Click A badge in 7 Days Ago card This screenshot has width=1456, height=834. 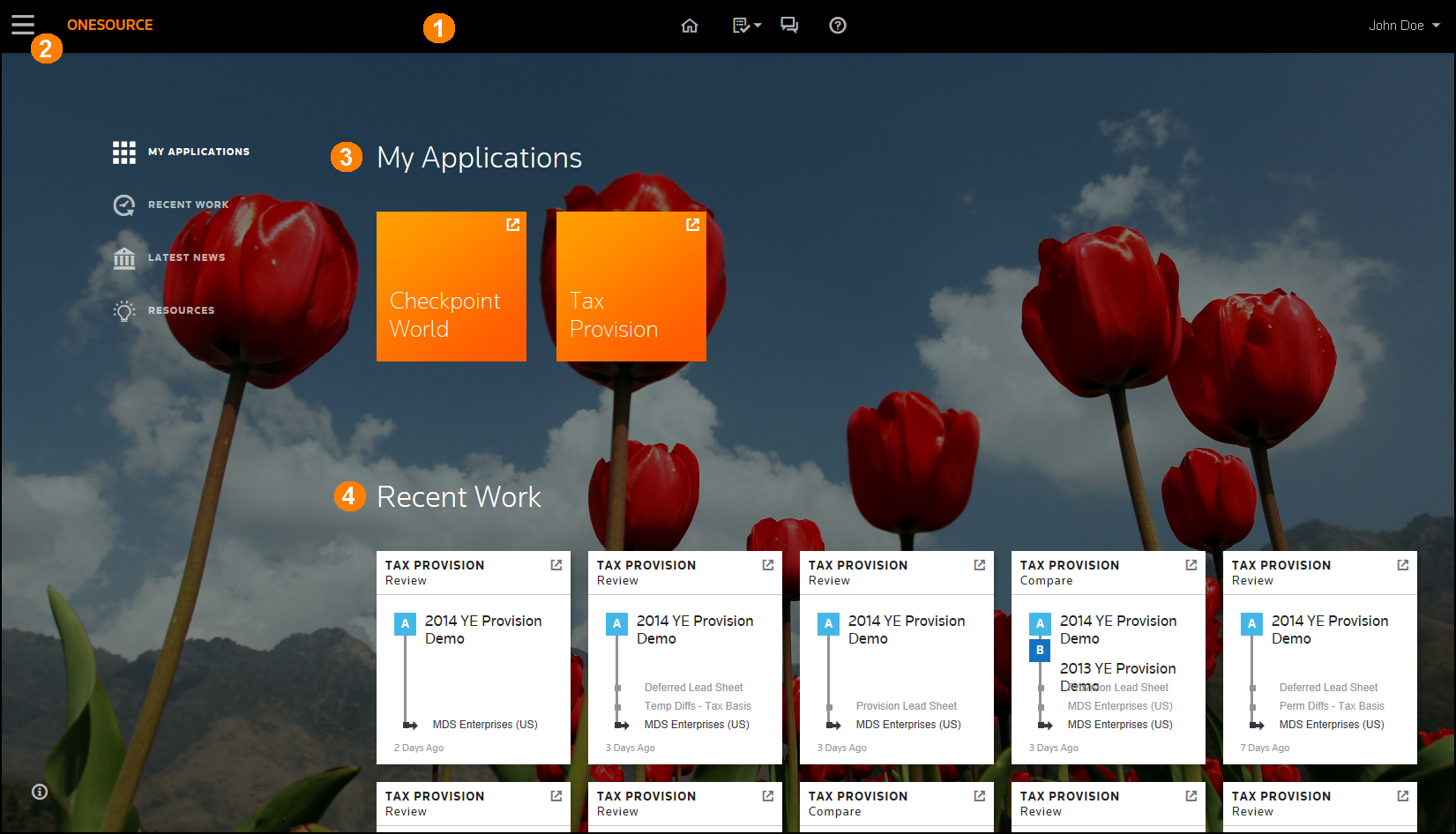click(x=1251, y=624)
